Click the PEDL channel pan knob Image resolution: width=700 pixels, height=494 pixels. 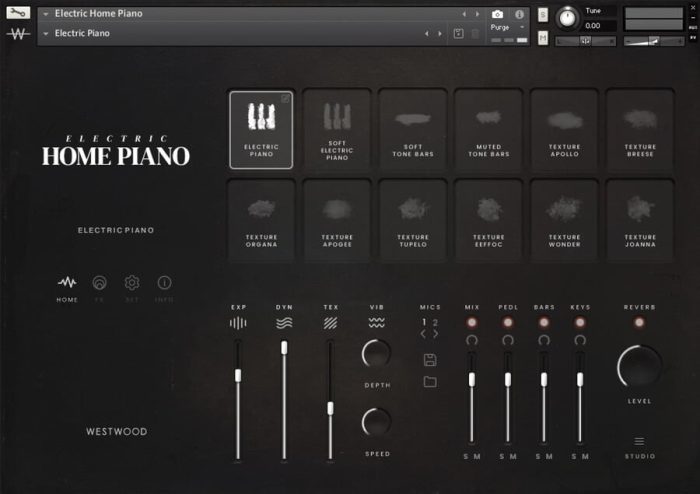click(x=508, y=340)
